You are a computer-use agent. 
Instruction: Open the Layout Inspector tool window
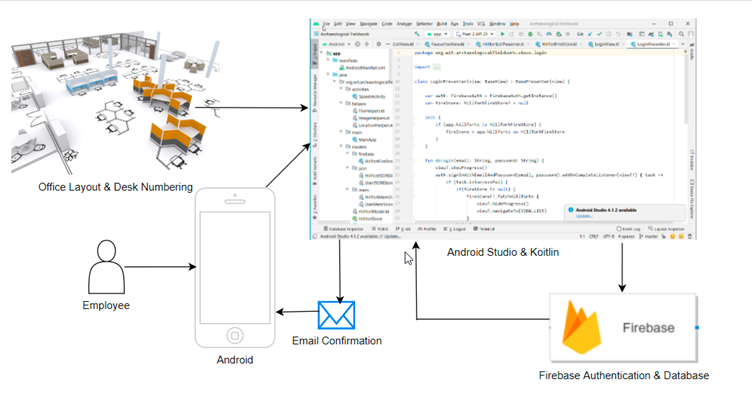point(666,229)
